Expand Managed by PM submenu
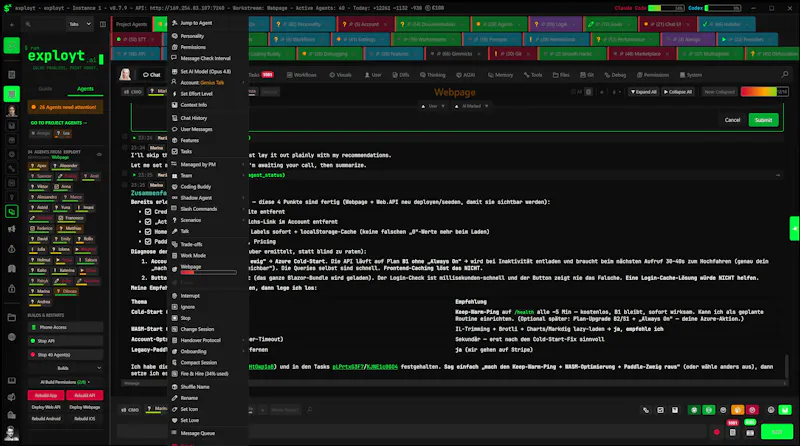The image size is (800, 446). pyautogui.click(x=243, y=164)
